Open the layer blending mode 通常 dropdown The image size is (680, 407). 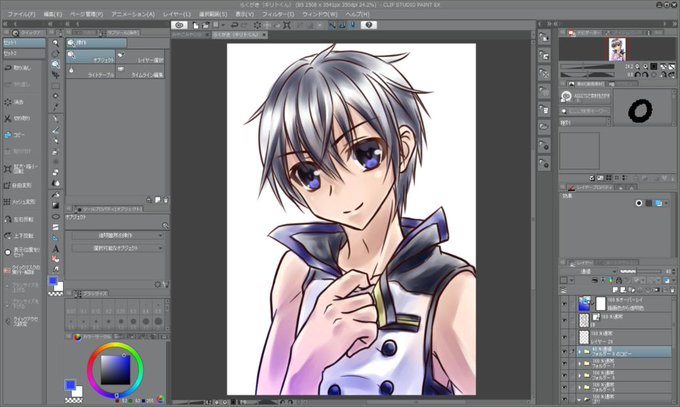coord(588,271)
